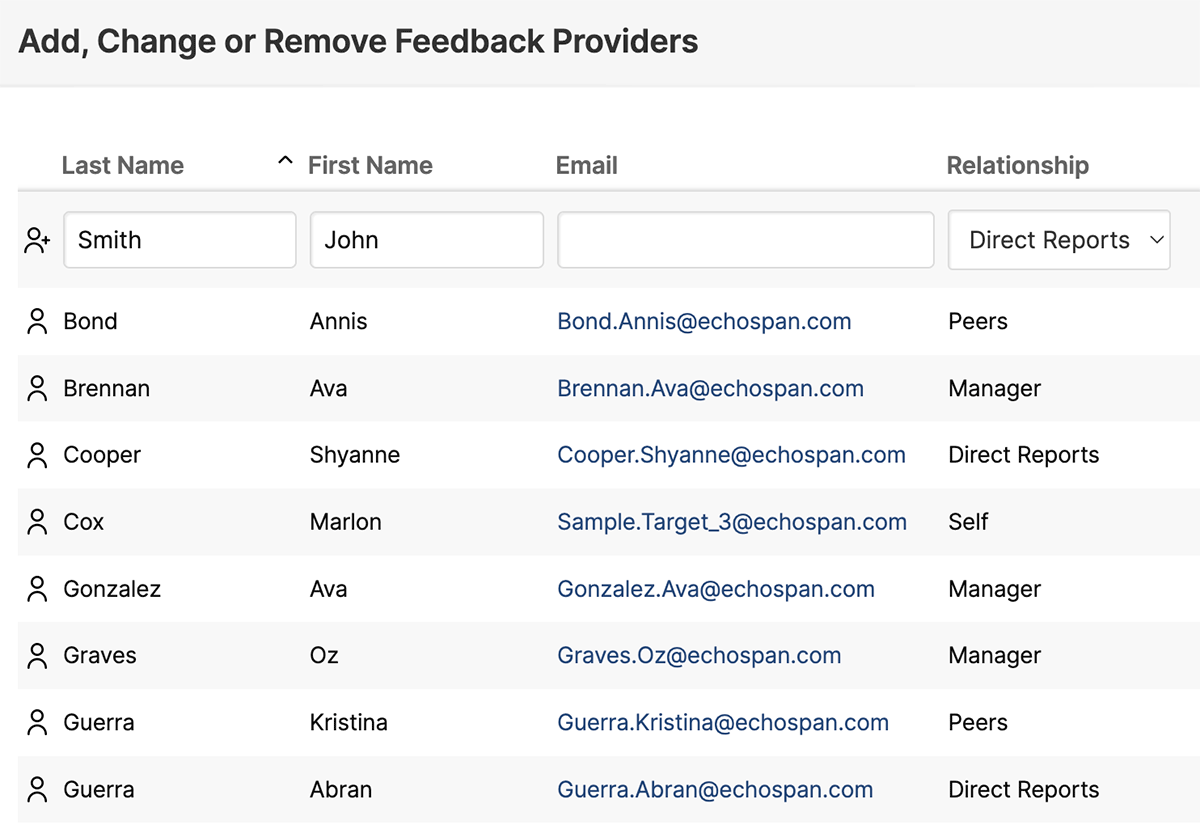Click the person icon in Cox row
The image size is (1200, 826).
[37, 522]
